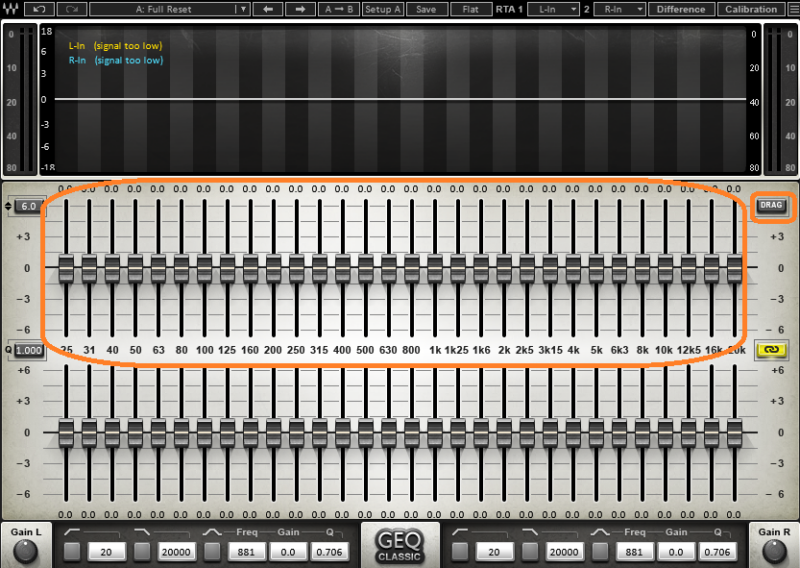Click the undo arrow in the top toolbar
The height and width of the screenshot is (568, 800).
(x=39, y=9)
